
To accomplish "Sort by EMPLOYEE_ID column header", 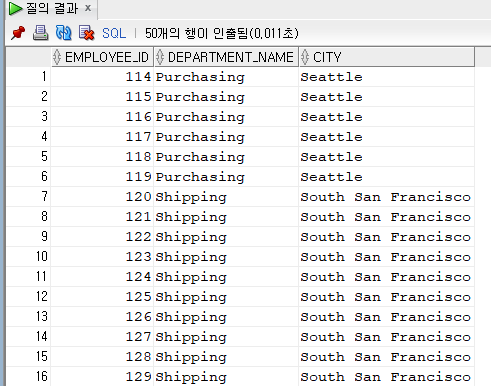I will 102,57.
